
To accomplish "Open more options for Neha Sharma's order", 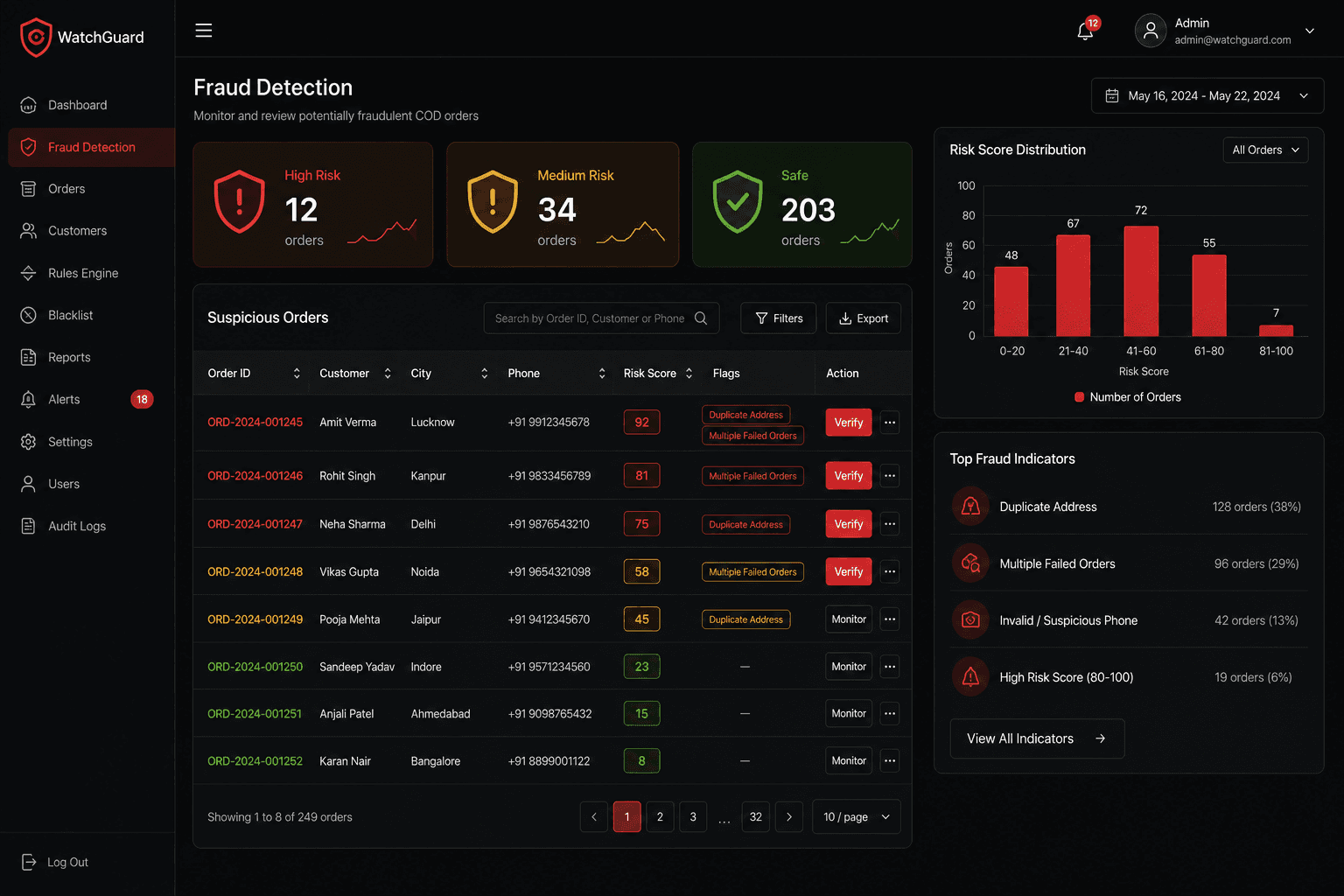I will (x=890, y=524).
